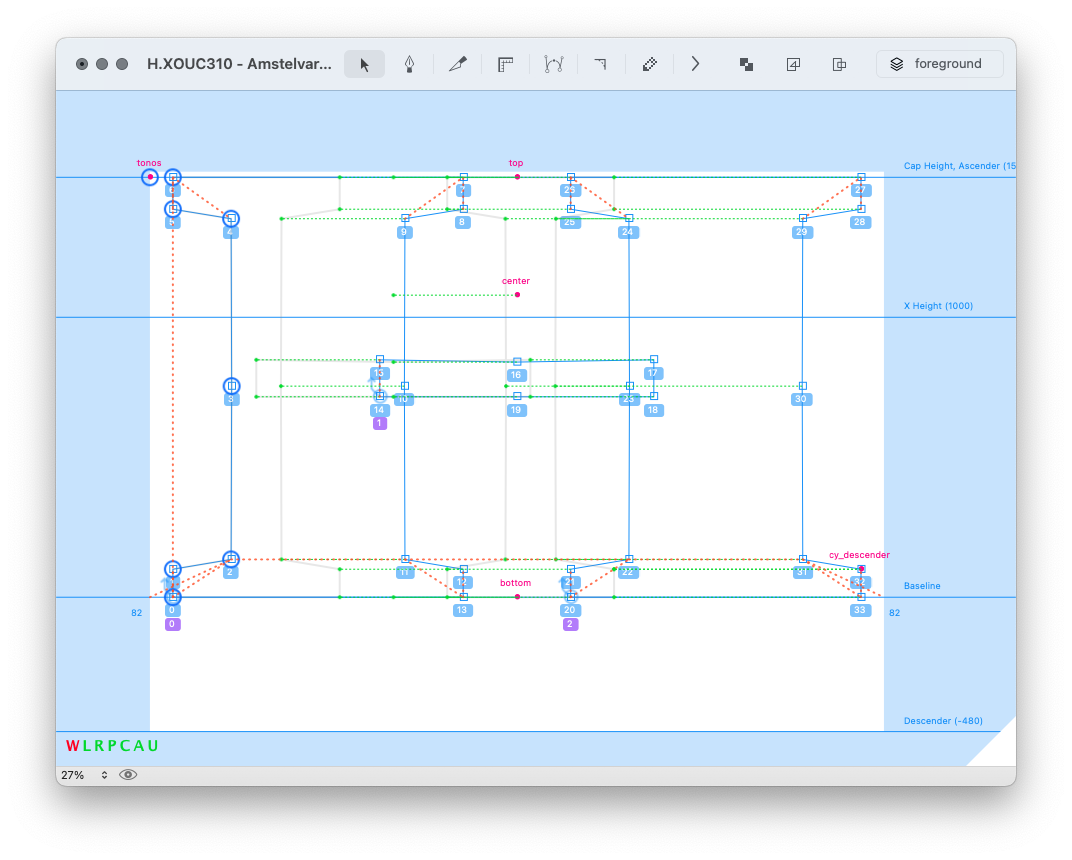
Task: Click the purple contour 2 label
Action: [570, 624]
